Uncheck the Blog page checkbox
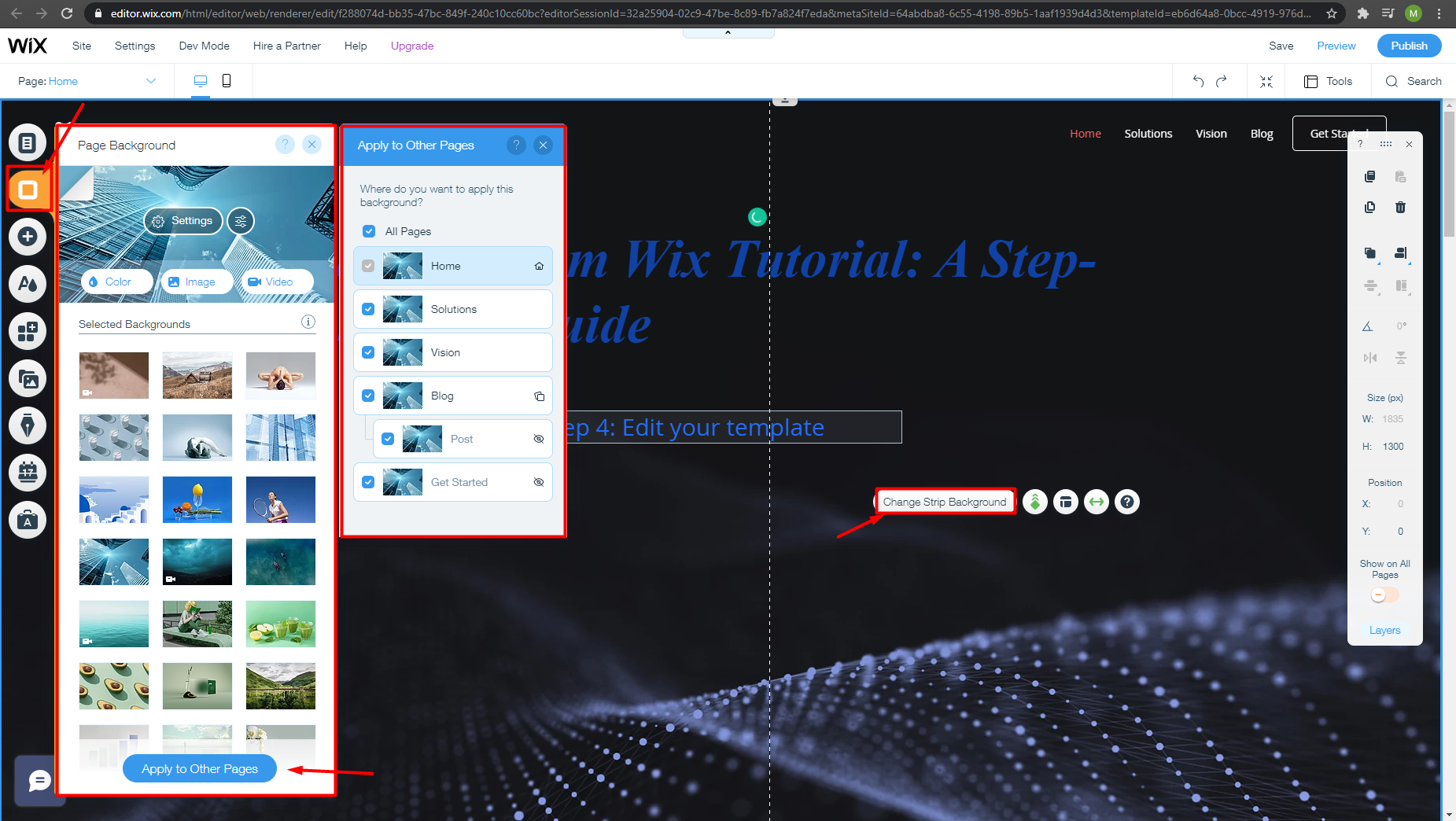This screenshot has height=821, width=1456. point(368,396)
